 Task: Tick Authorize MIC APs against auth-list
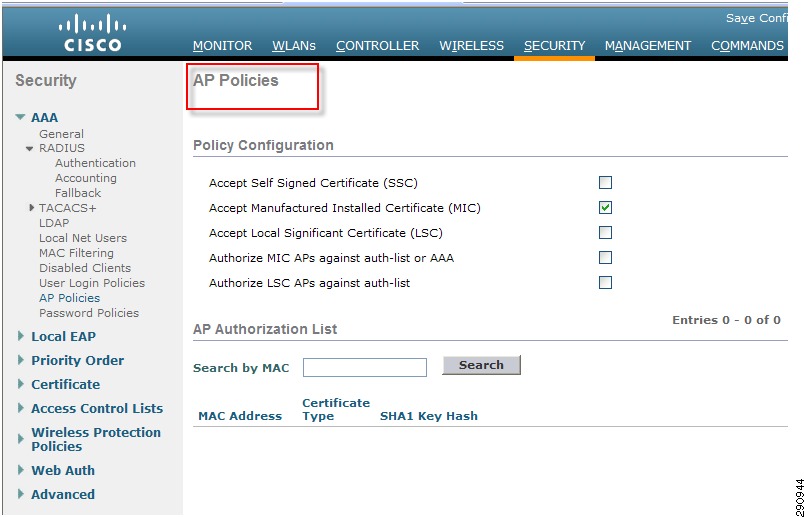point(606,257)
